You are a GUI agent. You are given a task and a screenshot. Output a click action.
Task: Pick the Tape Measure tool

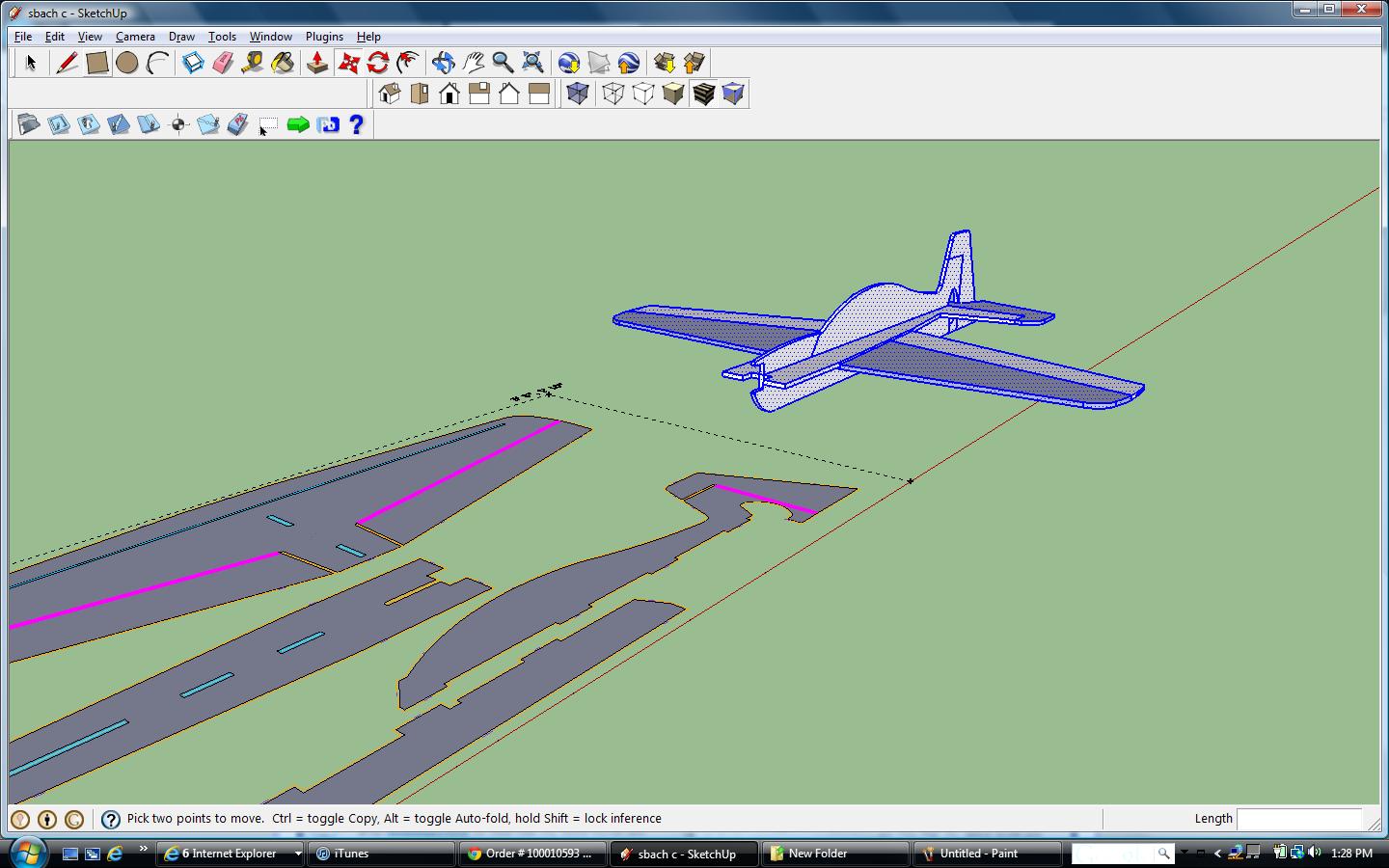[253, 64]
